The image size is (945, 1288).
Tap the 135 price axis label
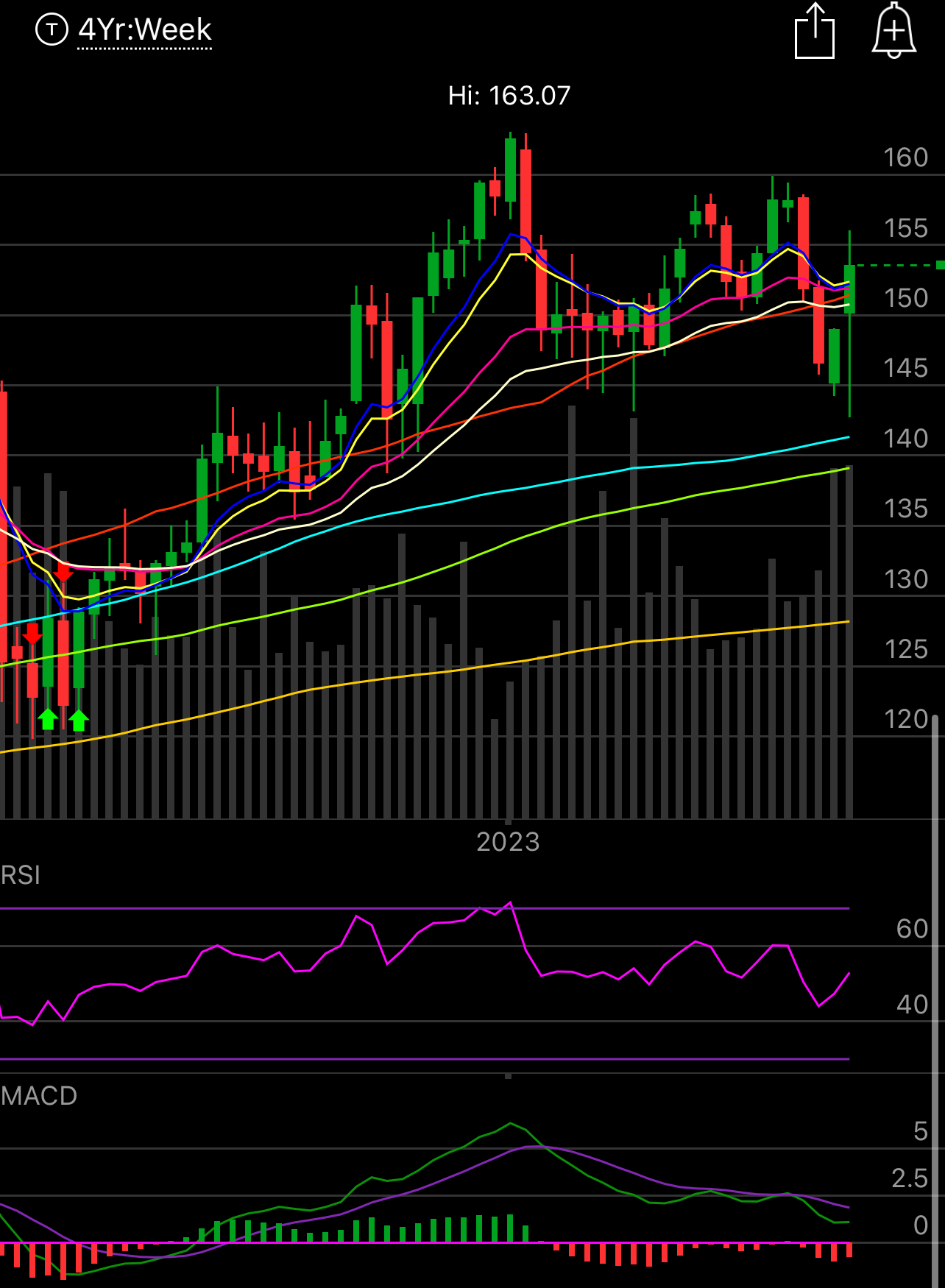tap(905, 509)
